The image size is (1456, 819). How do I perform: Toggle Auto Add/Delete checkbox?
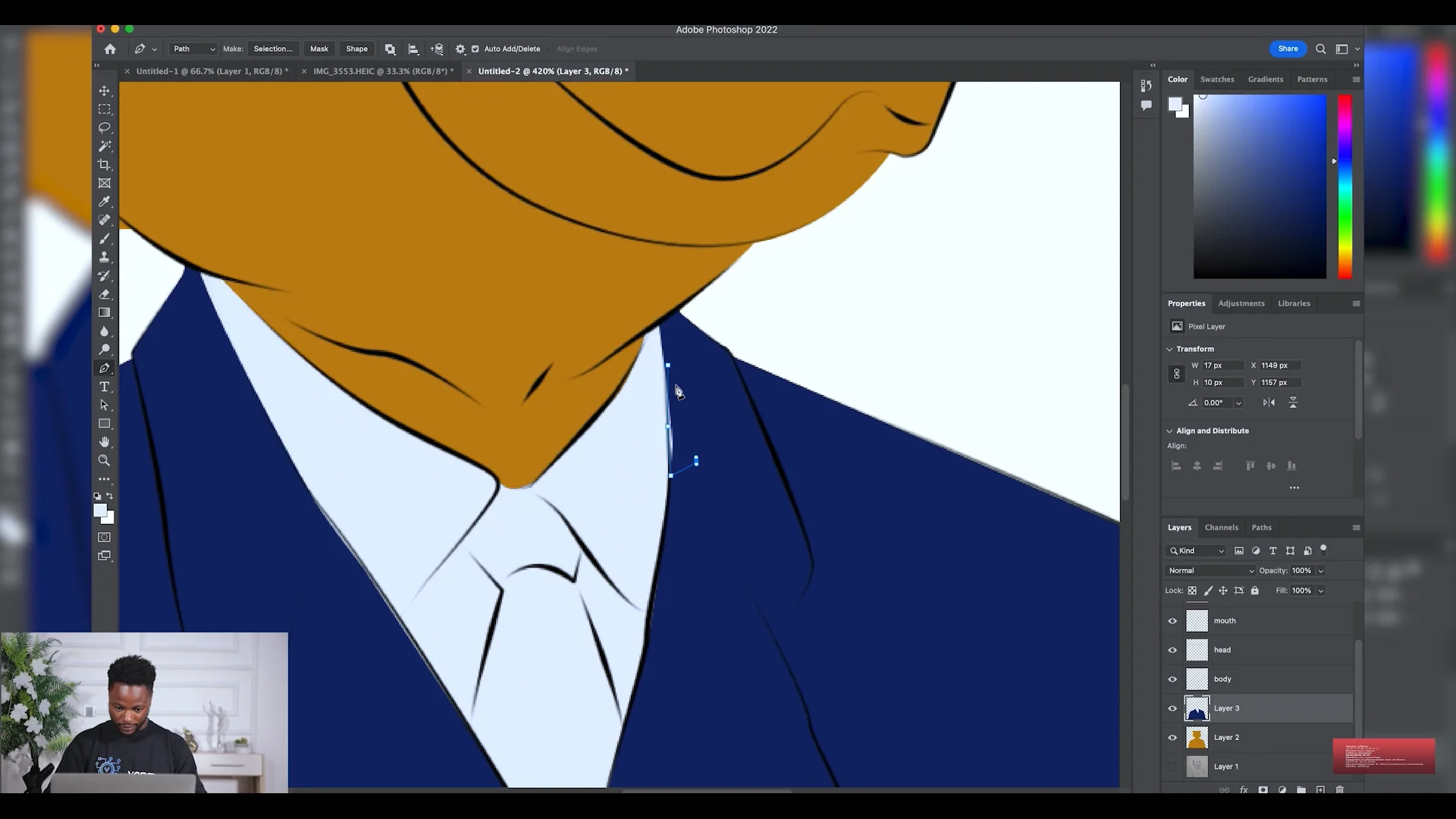tap(475, 49)
